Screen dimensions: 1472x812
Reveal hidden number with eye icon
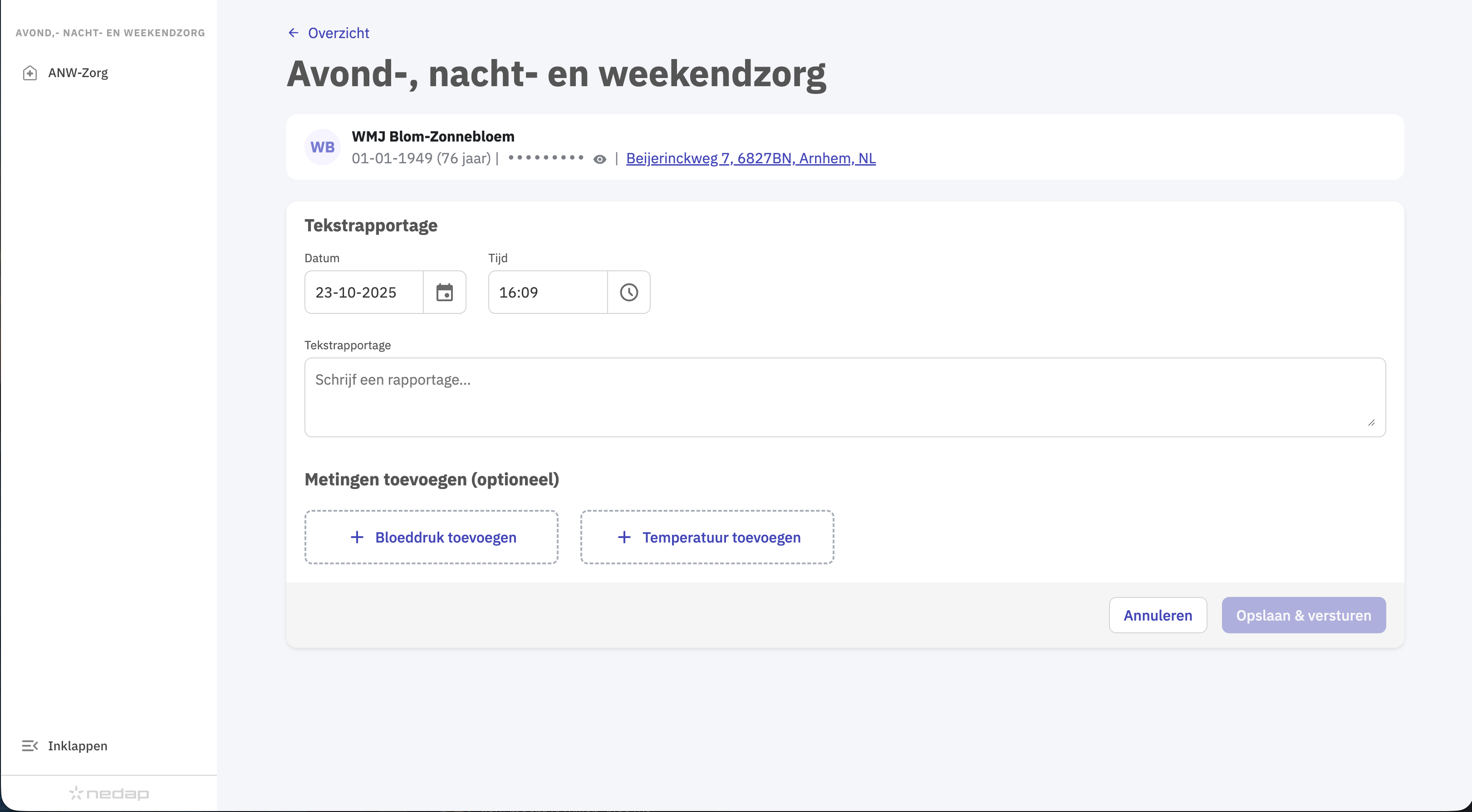point(599,159)
